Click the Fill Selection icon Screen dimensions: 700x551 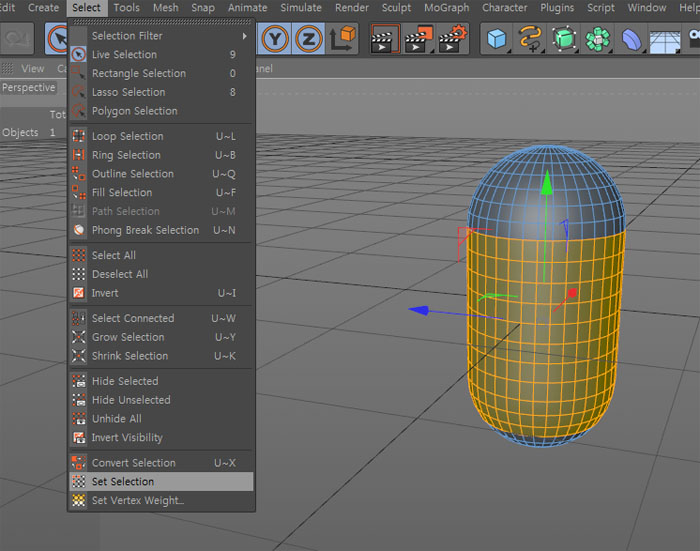tap(79, 192)
